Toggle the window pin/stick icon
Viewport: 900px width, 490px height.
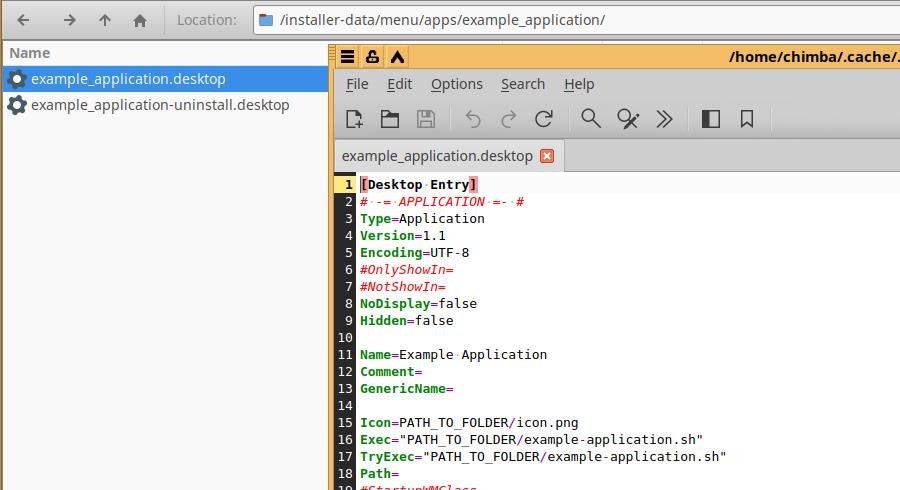(372, 57)
